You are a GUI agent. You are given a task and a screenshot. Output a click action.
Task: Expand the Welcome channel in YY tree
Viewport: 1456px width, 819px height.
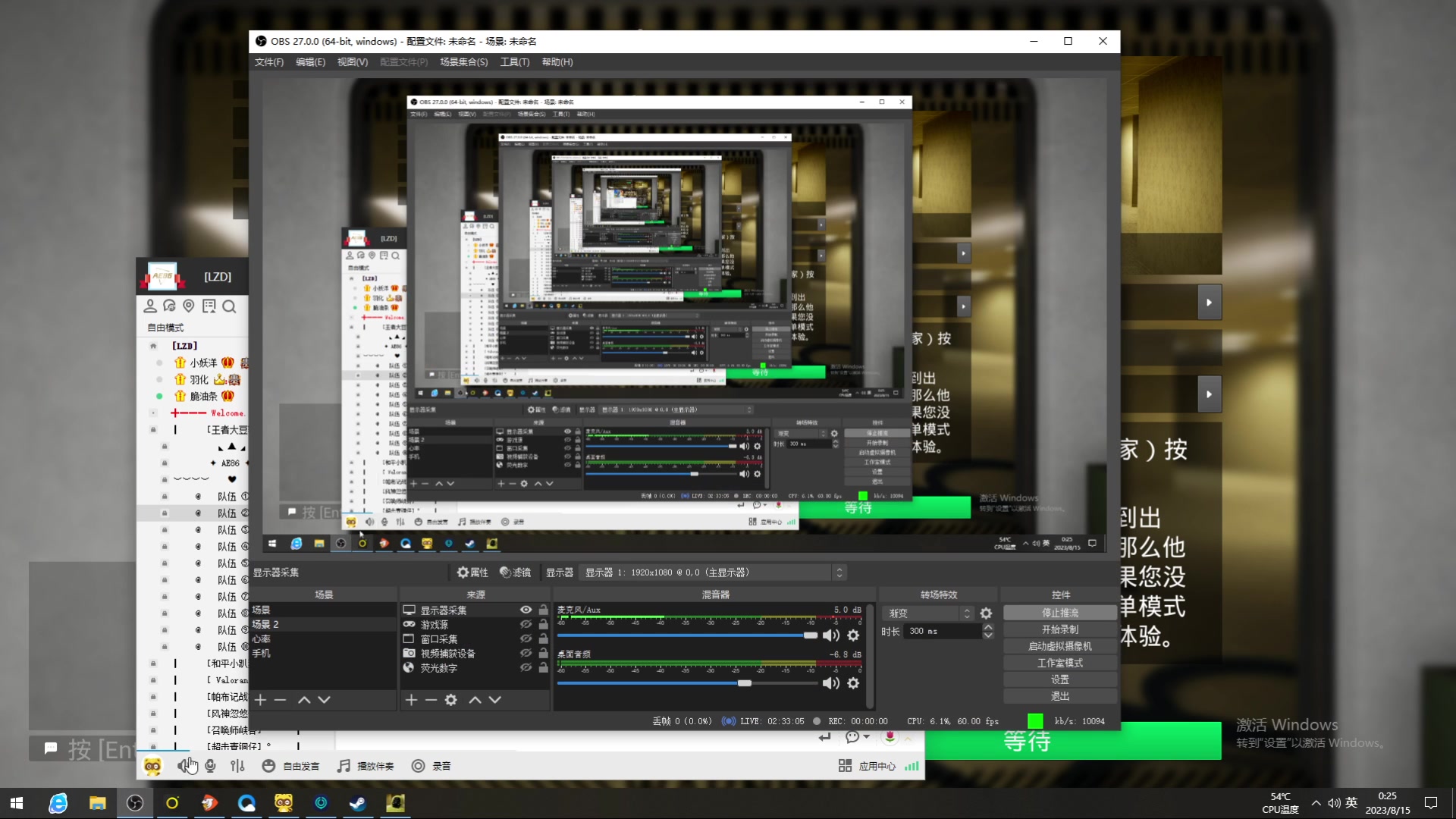153,413
